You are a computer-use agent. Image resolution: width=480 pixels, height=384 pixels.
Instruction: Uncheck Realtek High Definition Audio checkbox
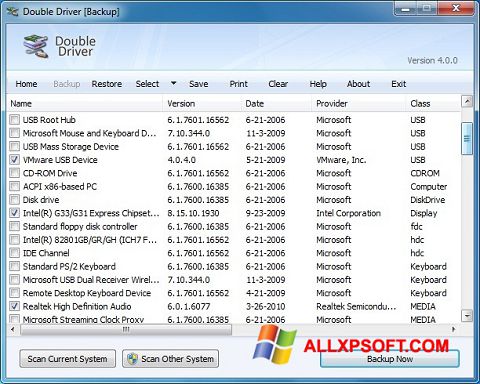(14, 306)
